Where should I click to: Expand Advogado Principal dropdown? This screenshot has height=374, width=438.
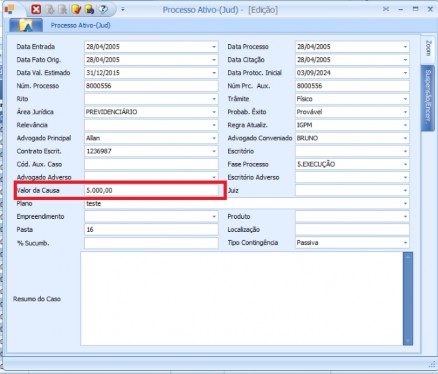[214, 138]
